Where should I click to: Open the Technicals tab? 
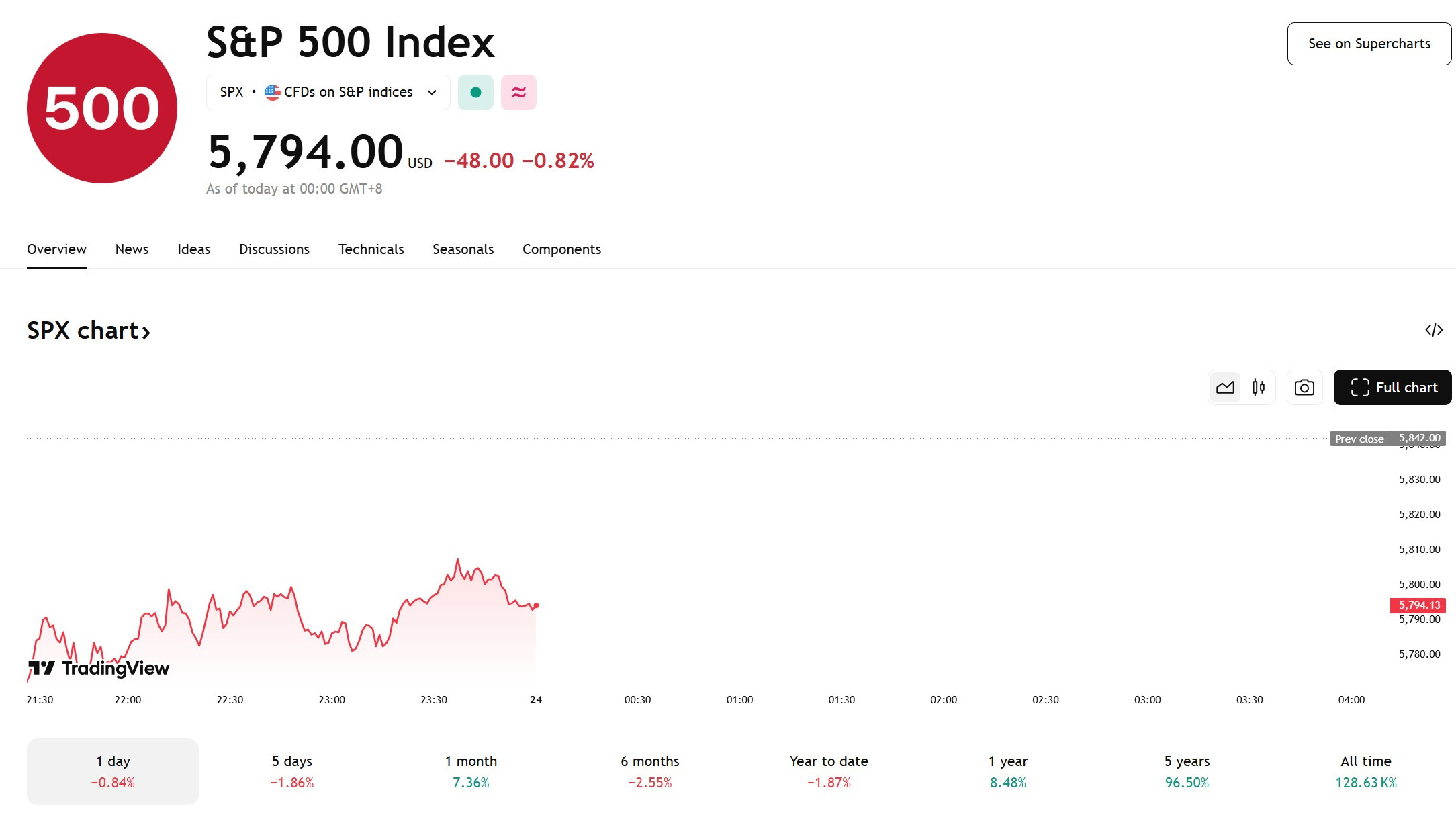click(371, 249)
